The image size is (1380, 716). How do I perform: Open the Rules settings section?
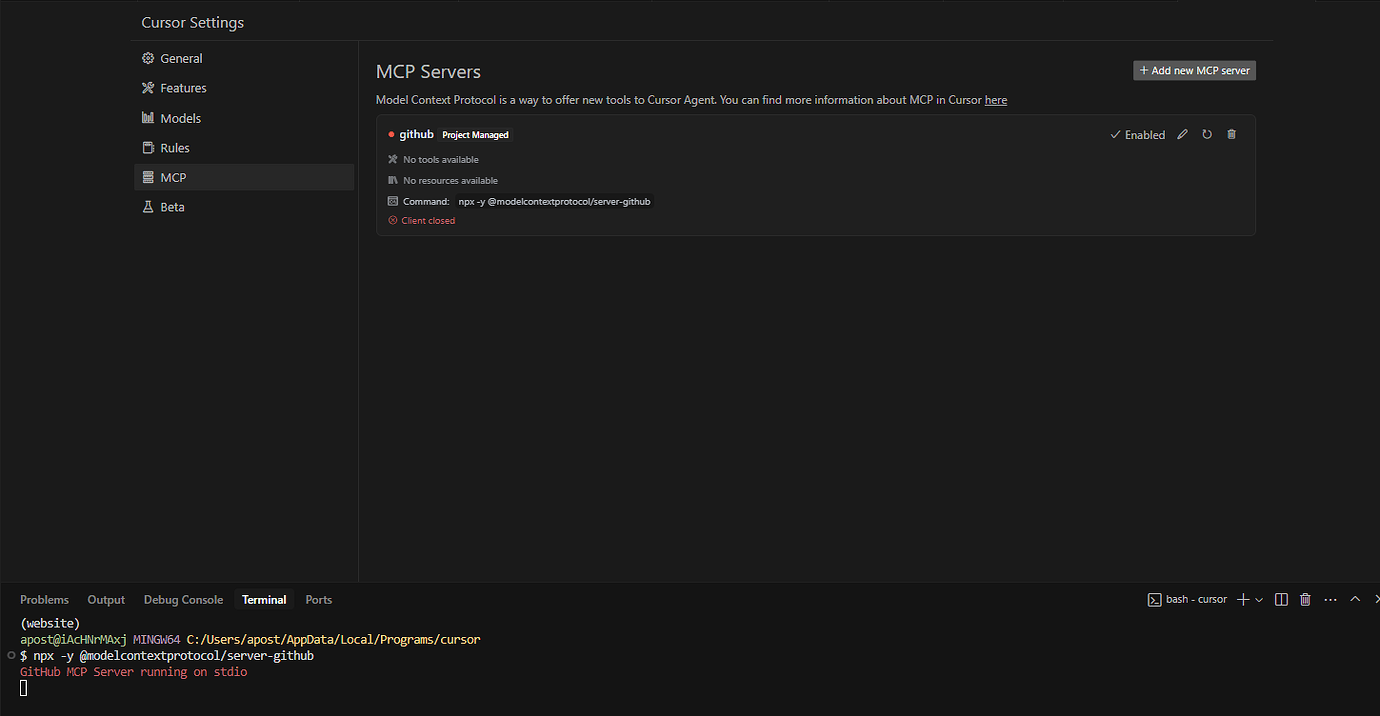[244, 148]
